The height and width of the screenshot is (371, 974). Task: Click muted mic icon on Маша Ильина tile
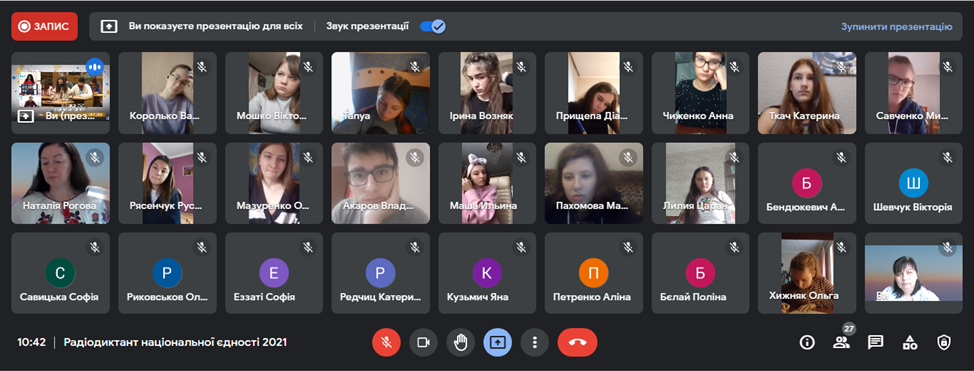pos(521,158)
